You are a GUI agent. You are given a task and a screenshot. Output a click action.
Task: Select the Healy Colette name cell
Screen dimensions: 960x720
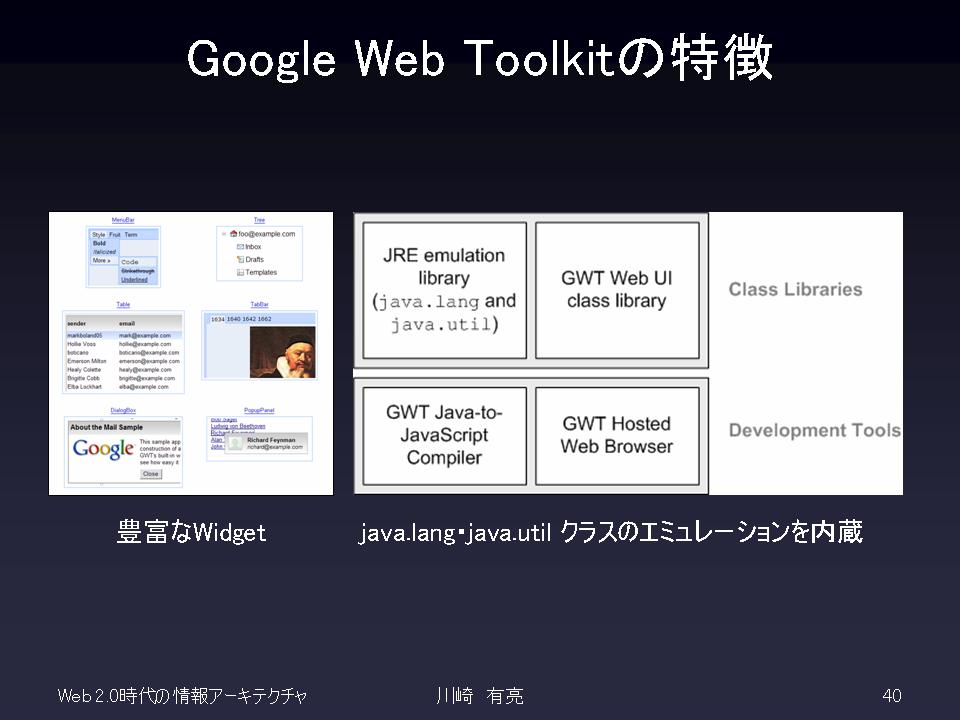pos(84,370)
